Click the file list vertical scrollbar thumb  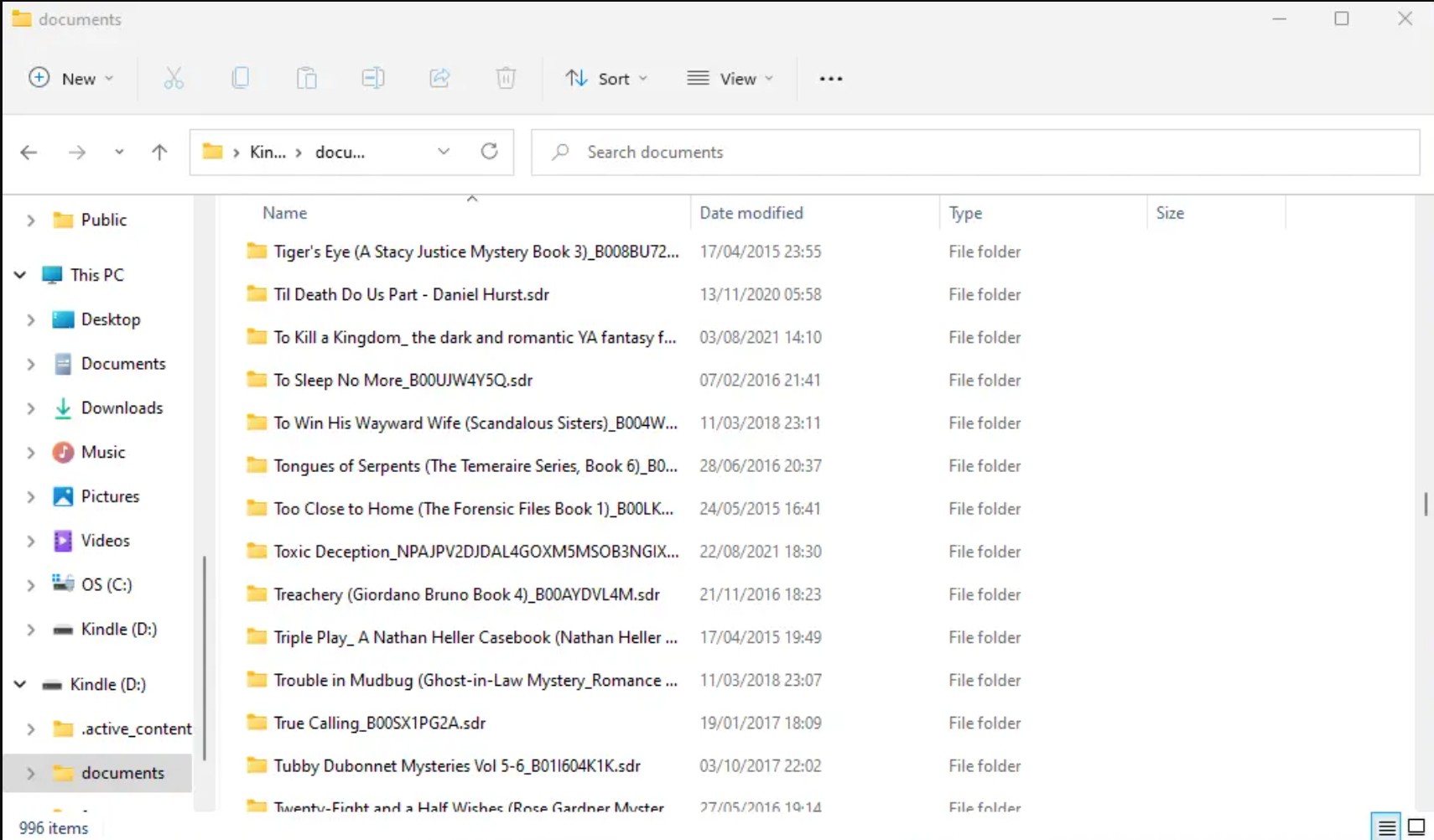point(1426,504)
